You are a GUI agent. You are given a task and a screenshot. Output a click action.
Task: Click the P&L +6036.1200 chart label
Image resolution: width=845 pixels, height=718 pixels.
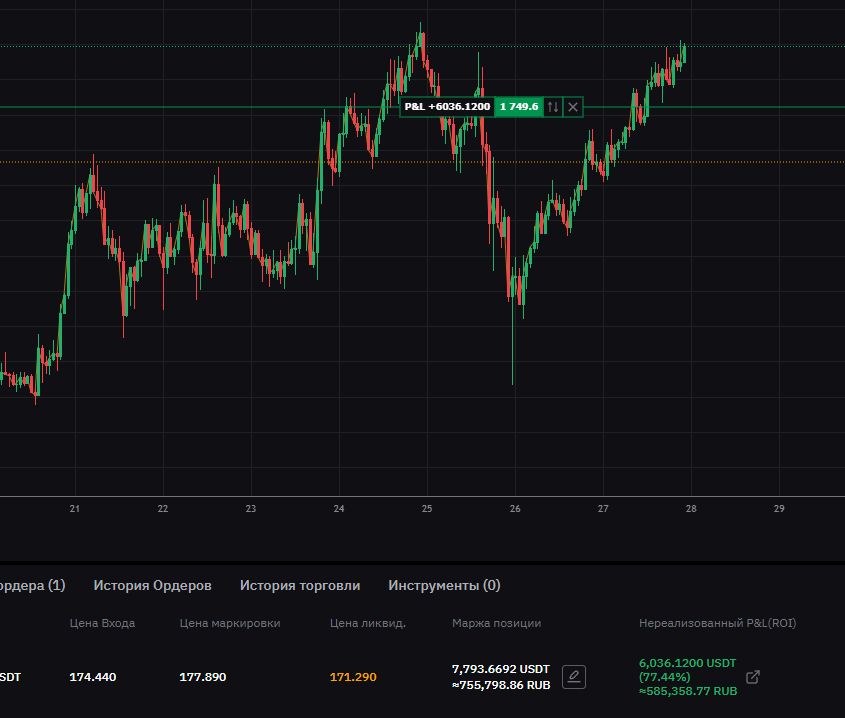[447, 107]
